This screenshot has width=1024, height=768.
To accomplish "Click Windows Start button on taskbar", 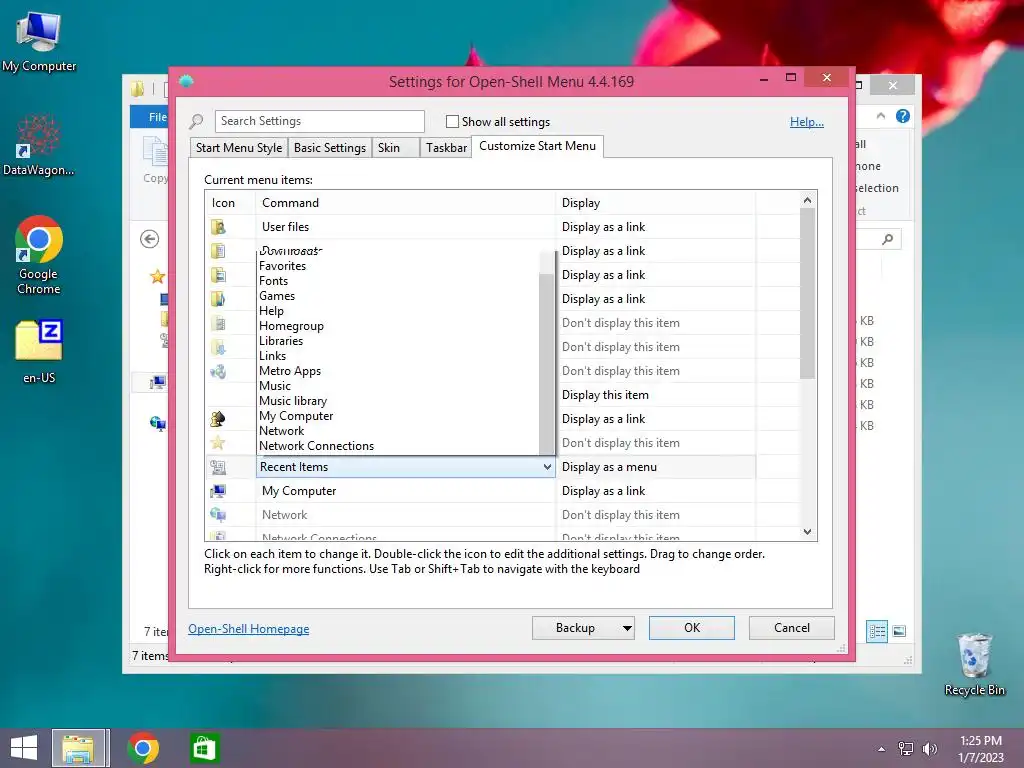I will 24,748.
